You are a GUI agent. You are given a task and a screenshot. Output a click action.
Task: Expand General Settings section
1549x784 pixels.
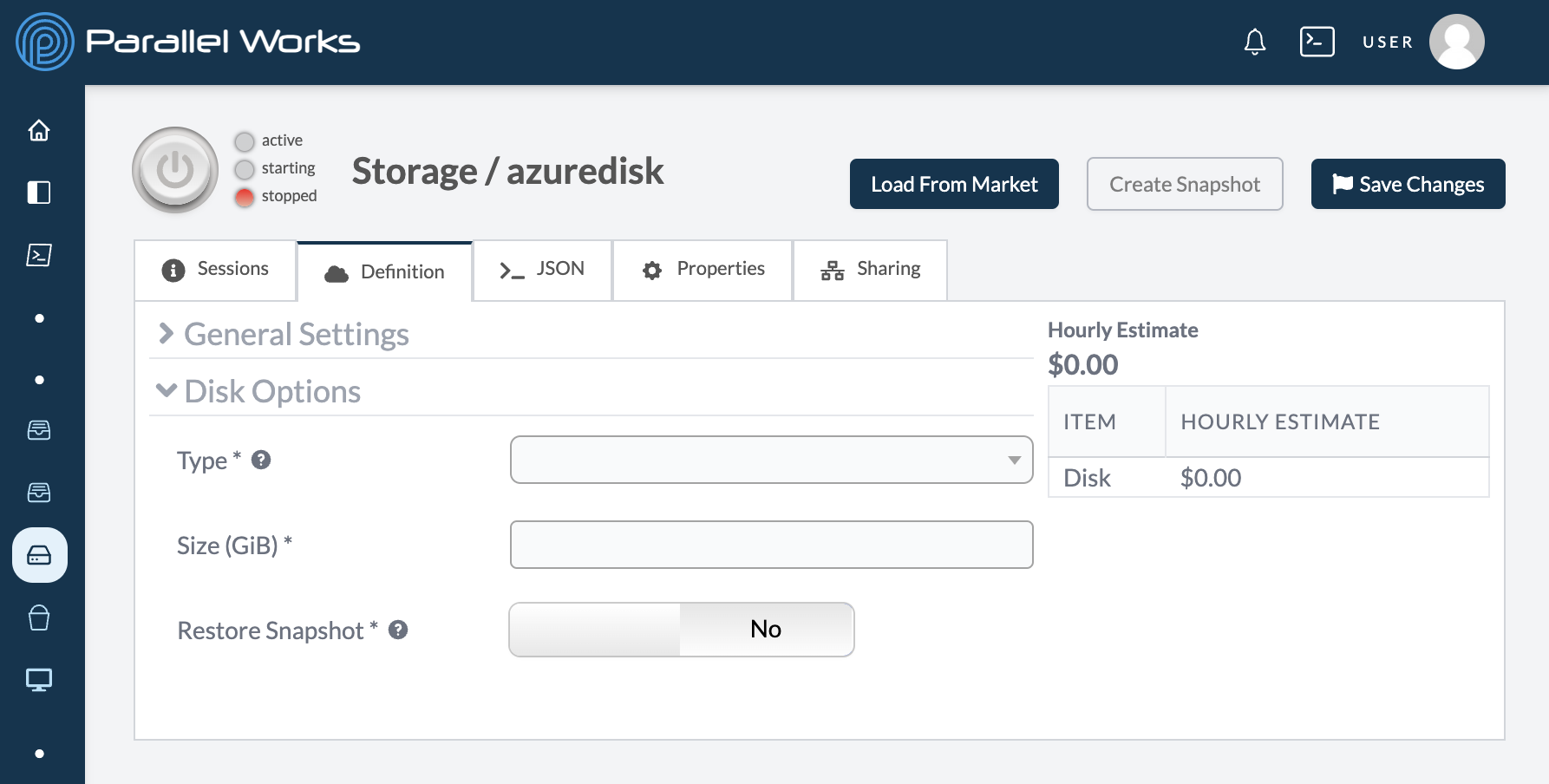point(284,334)
